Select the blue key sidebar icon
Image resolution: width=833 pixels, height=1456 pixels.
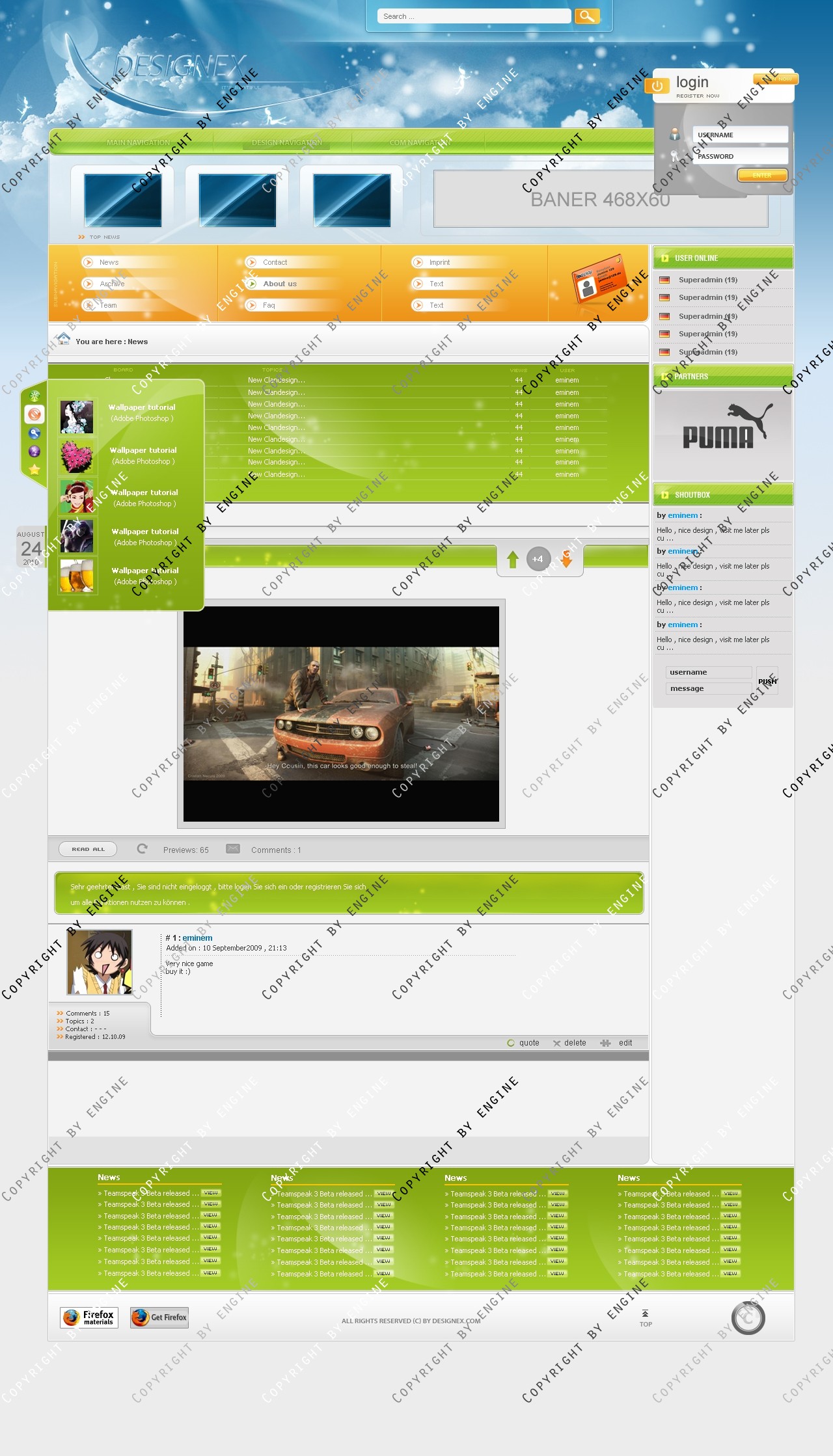(34, 433)
